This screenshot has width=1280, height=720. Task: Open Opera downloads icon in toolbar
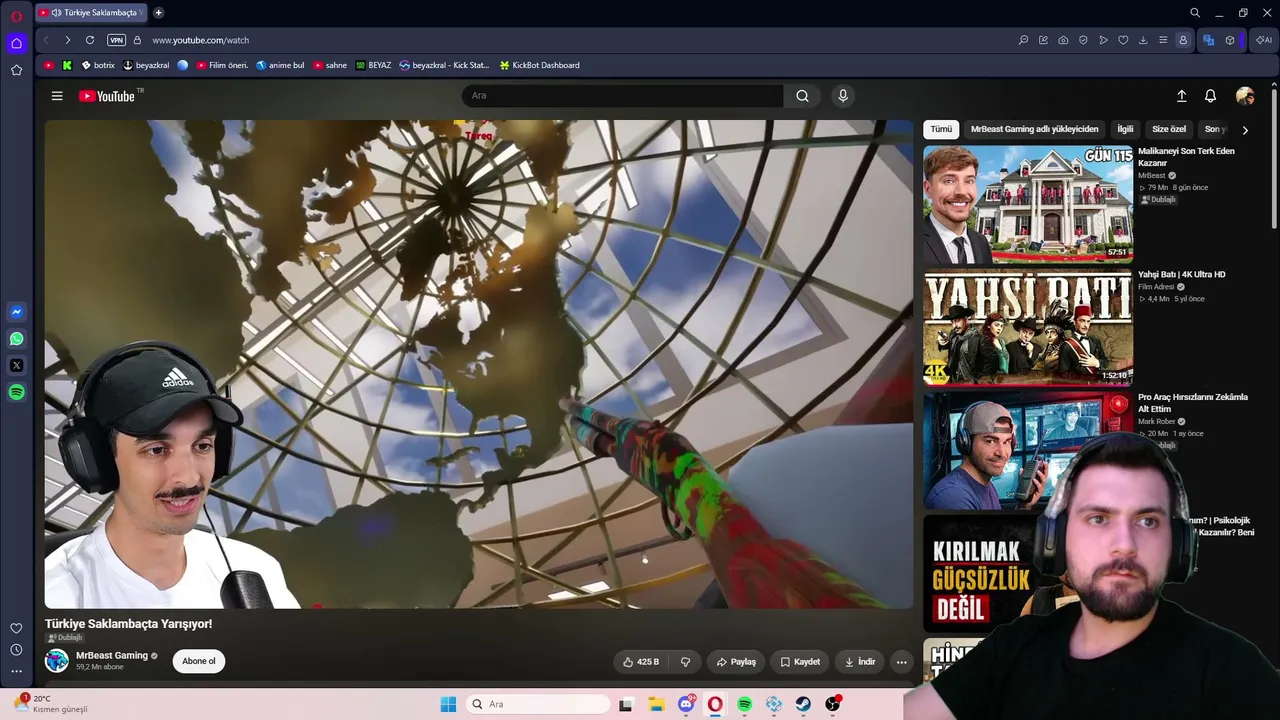point(1143,40)
